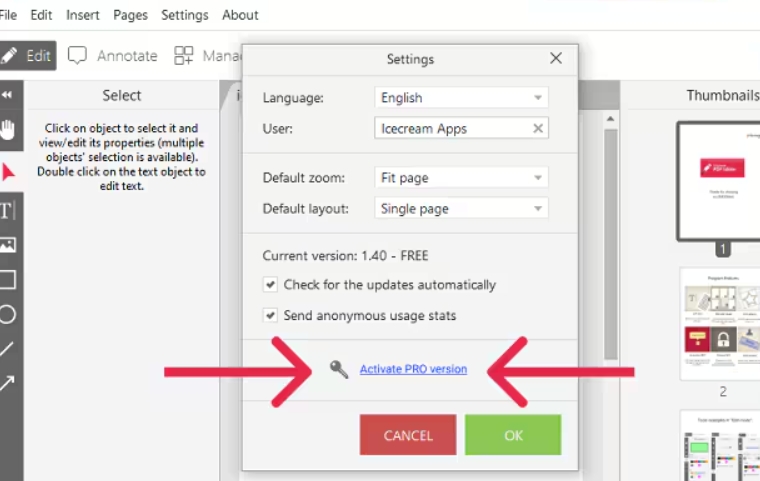This screenshot has height=481, width=760.
Task: Open the Pages menu
Action: point(130,15)
